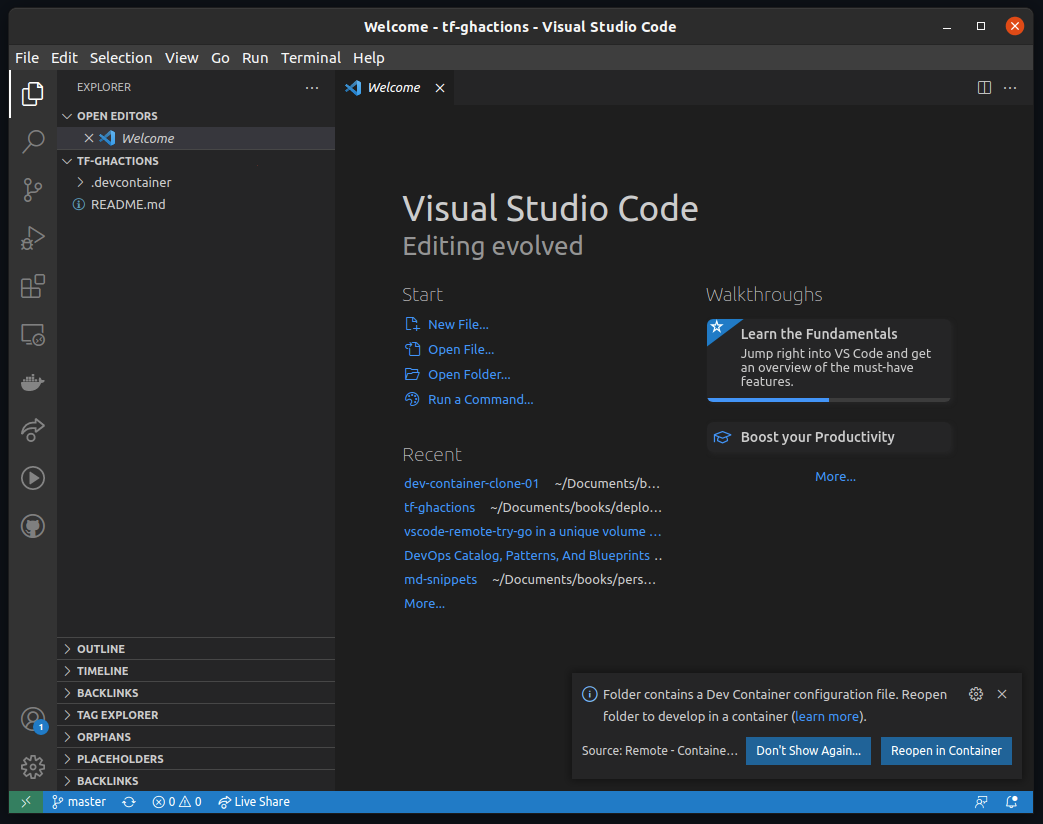Image resolution: width=1043 pixels, height=824 pixels.
Task: Collapse the TF-GHACTIONS folder section
Action: (x=196, y=161)
